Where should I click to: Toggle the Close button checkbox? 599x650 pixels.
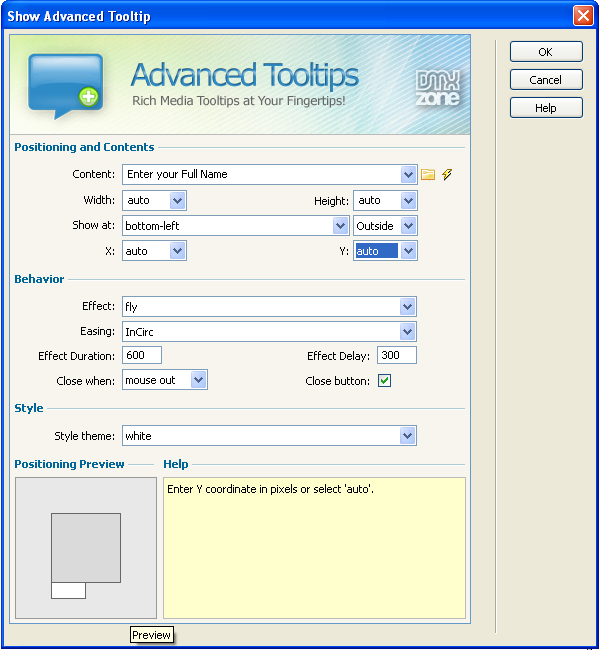coord(384,381)
